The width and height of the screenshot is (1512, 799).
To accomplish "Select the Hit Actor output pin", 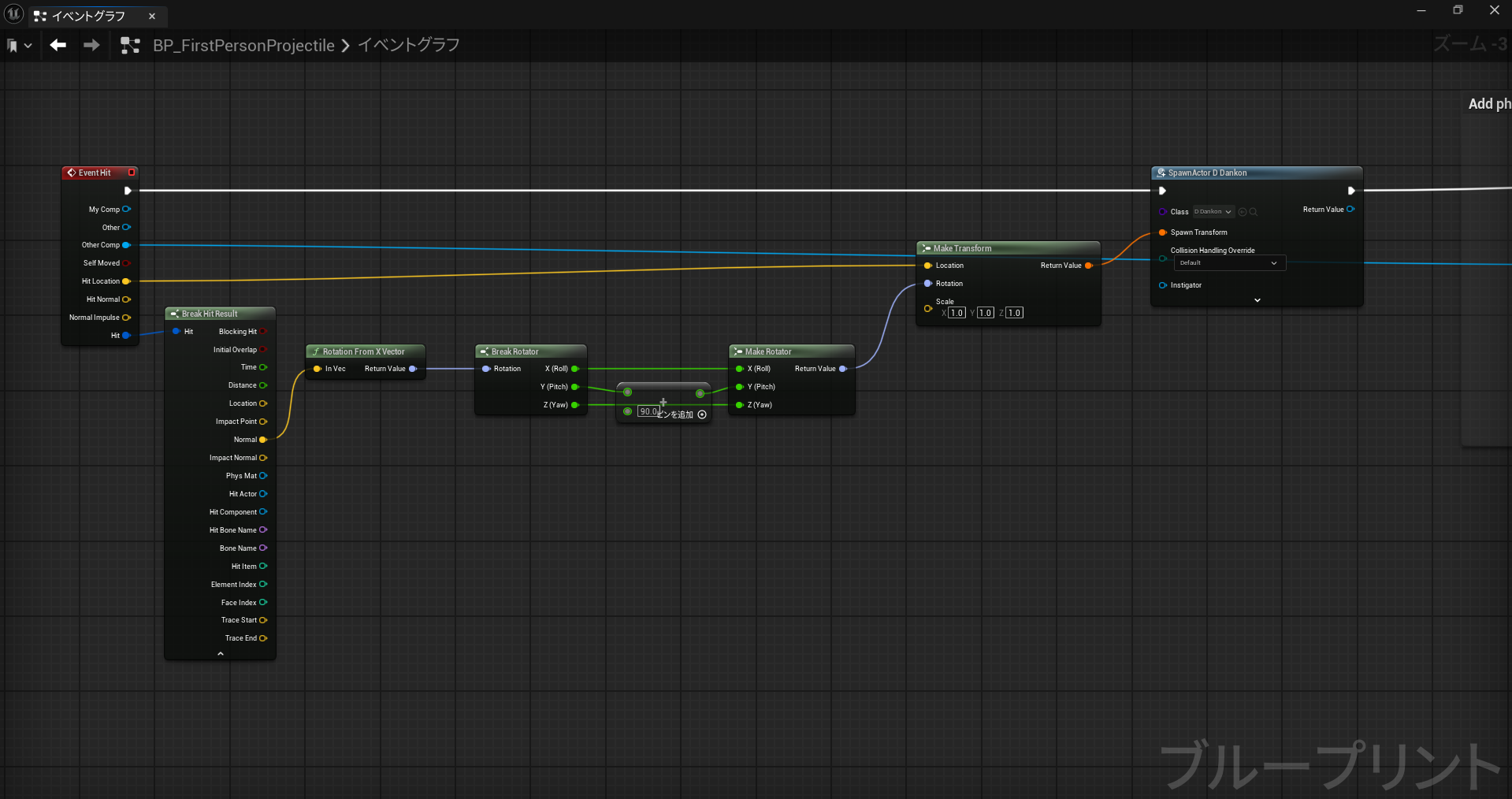I will 263,494.
